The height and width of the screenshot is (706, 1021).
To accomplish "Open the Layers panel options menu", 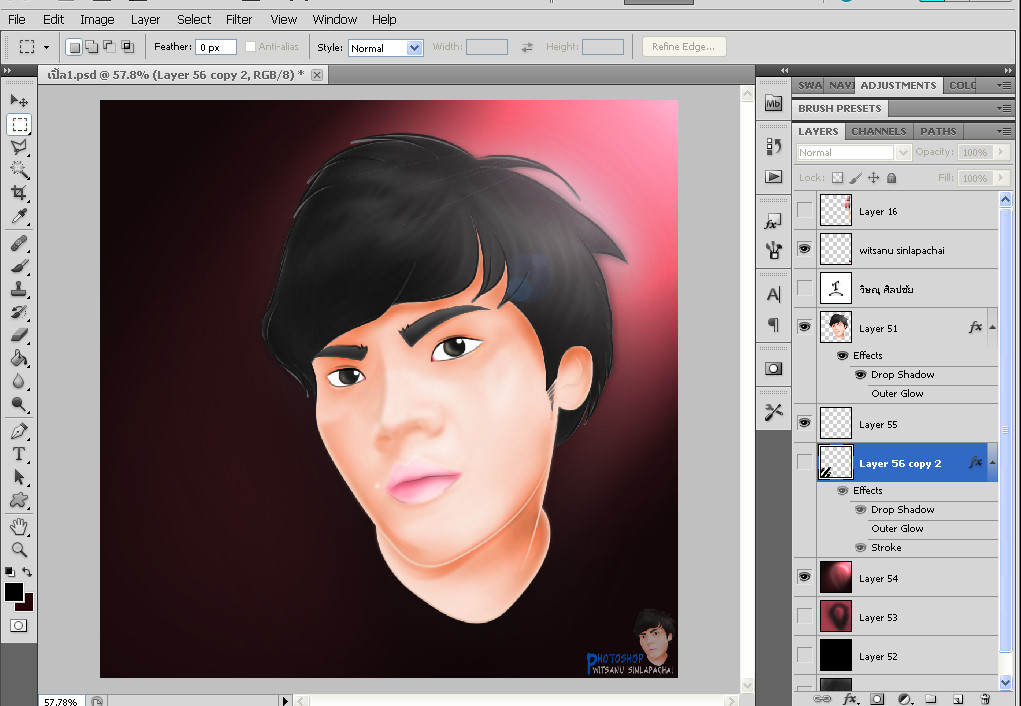I will (x=1003, y=131).
